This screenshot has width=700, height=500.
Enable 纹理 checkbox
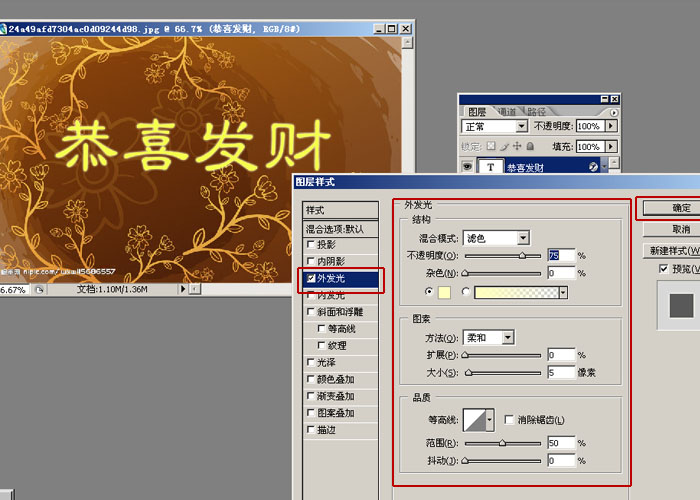click(321, 345)
